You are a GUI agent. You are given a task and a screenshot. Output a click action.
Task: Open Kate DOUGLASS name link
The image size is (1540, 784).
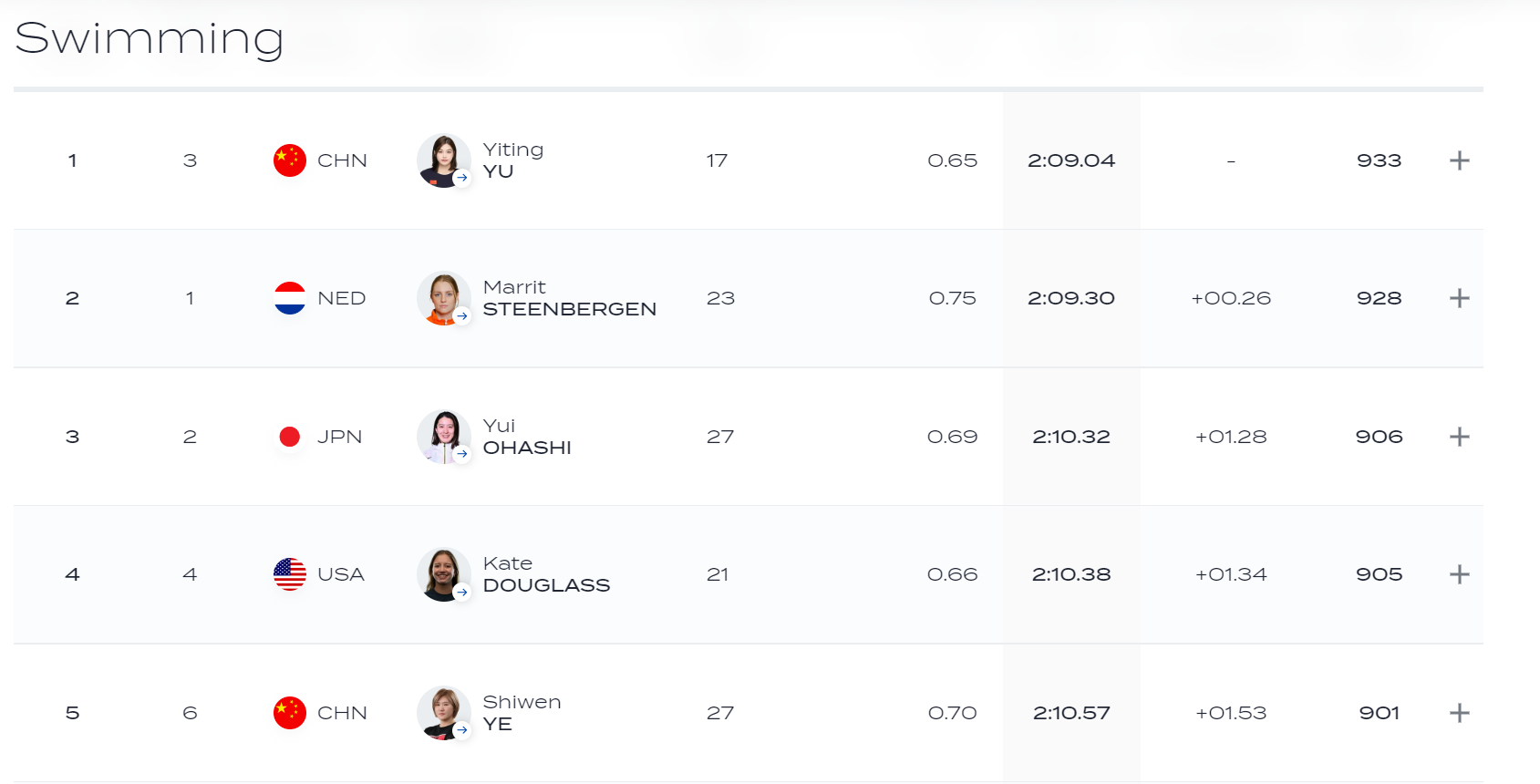546,574
